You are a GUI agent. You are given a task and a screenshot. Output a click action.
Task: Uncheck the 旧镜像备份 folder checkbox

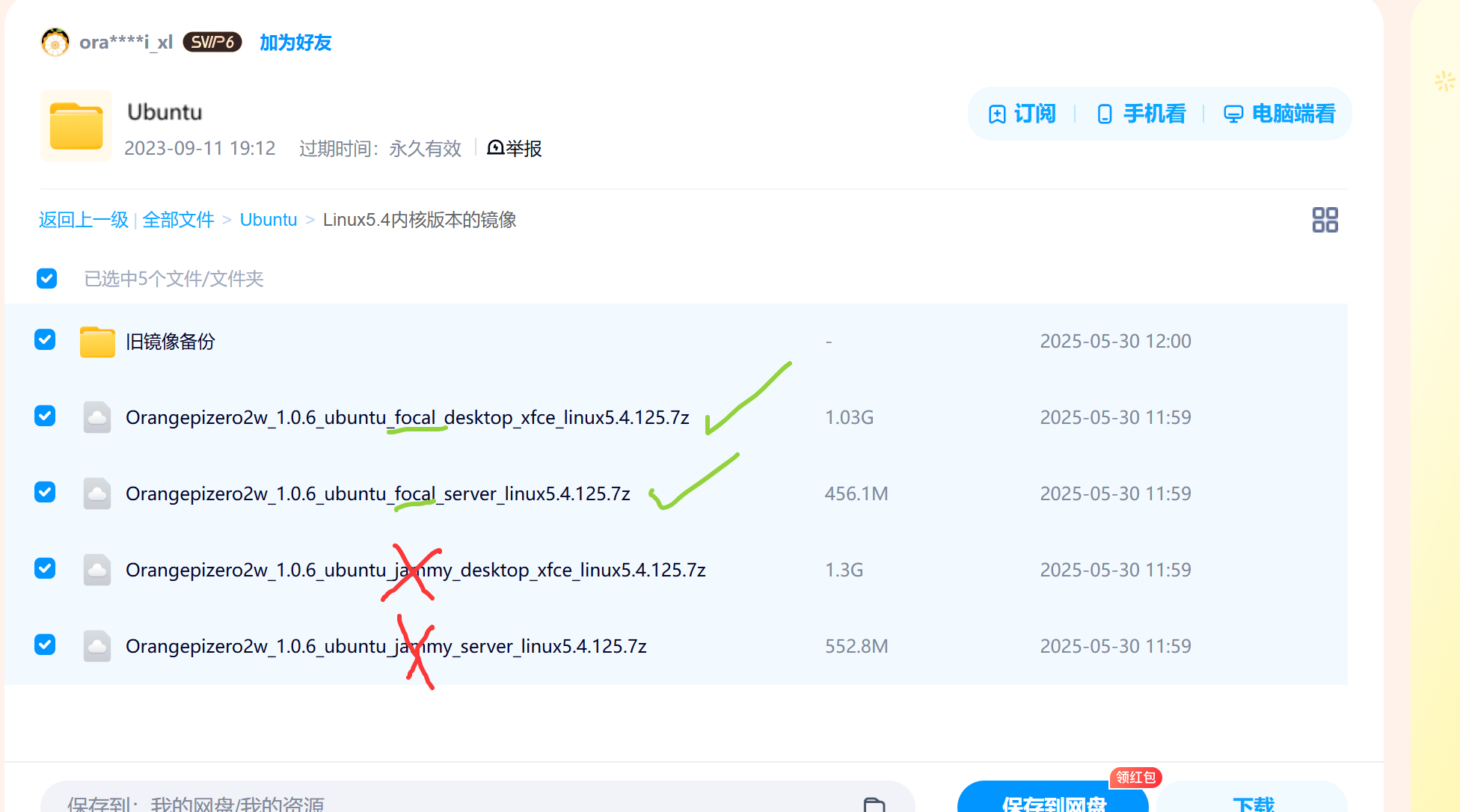click(45, 339)
